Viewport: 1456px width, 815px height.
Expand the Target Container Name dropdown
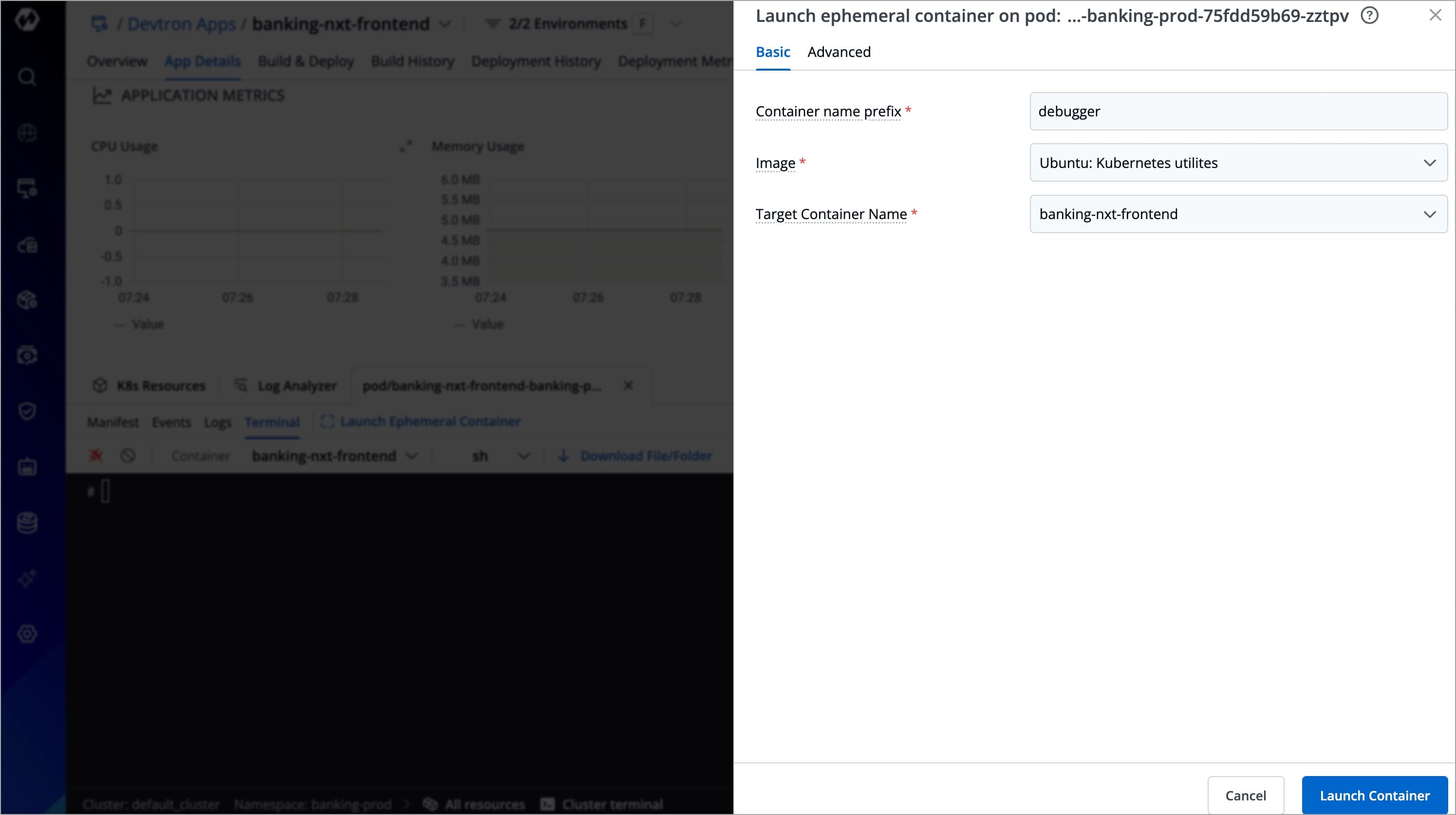click(x=1238, y=214)
